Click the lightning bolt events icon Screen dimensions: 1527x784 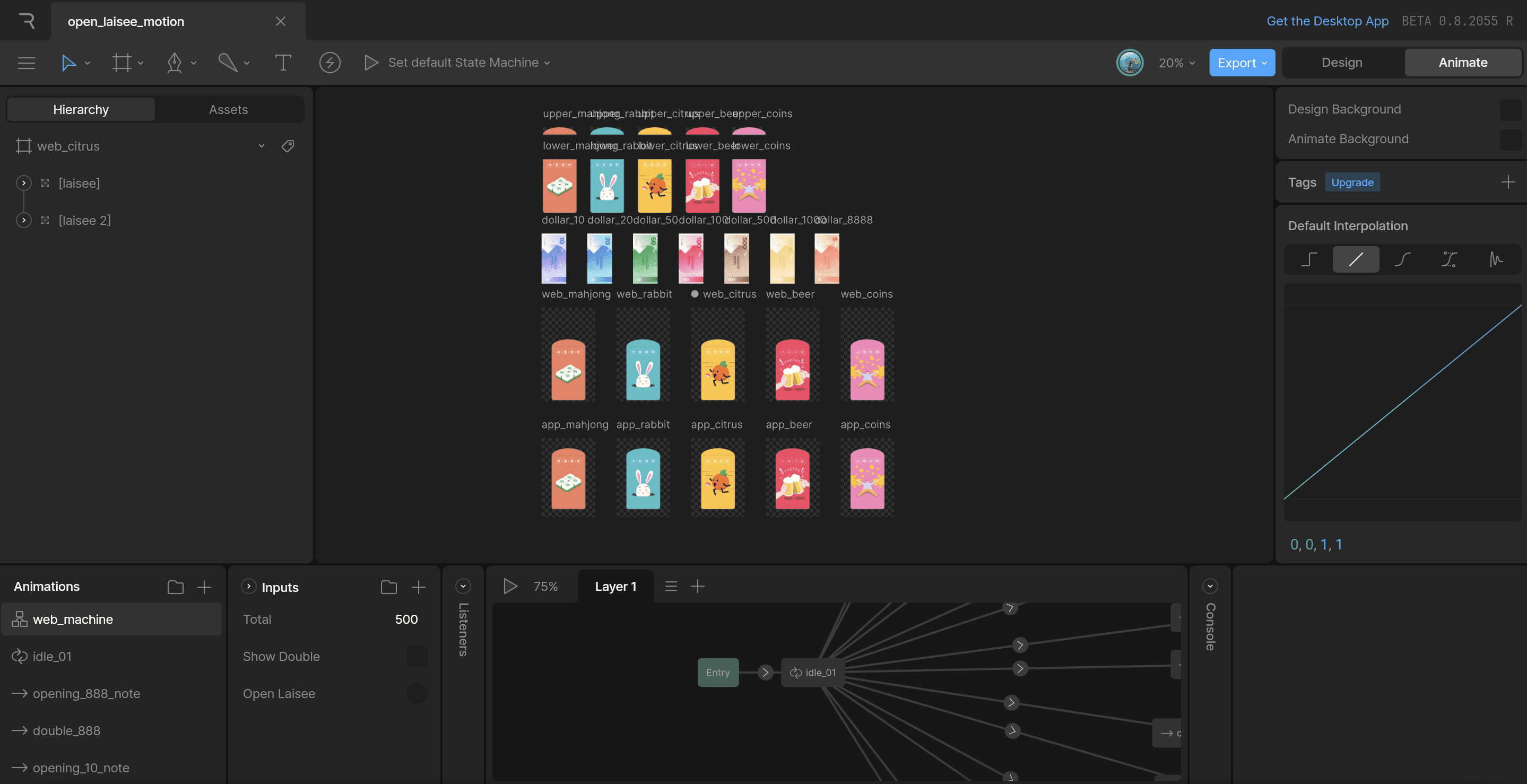pyautogui.click(x=329, y=62)
